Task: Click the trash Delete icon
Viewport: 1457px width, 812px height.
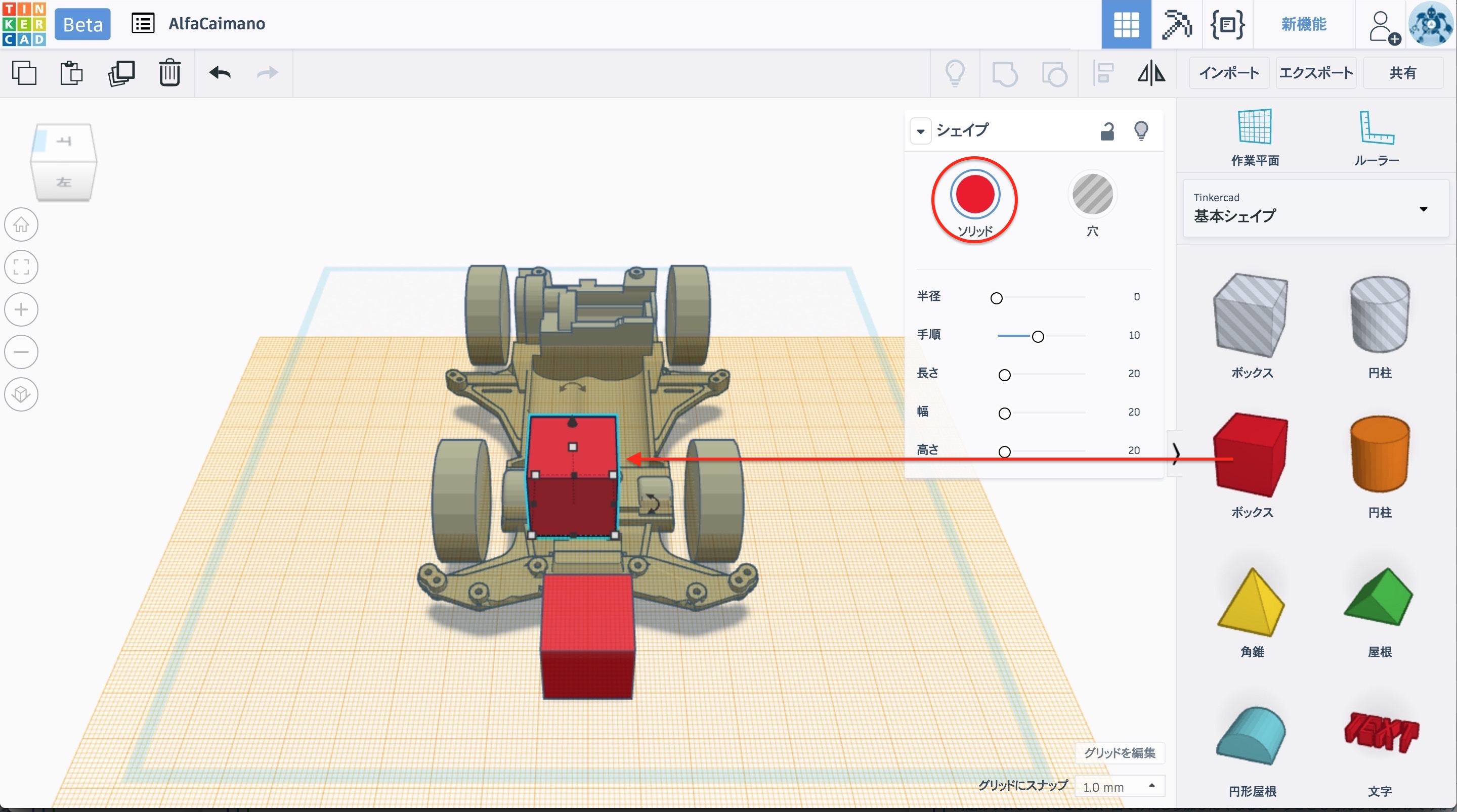Action: tap(169, 73)
